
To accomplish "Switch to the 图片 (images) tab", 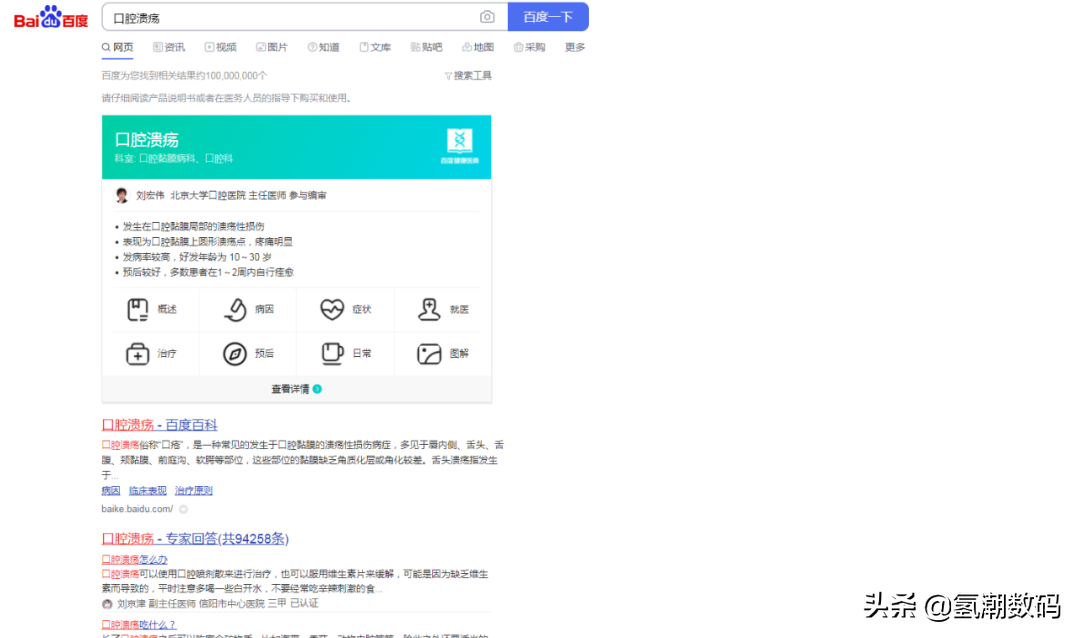I will [x=272, y=46].
